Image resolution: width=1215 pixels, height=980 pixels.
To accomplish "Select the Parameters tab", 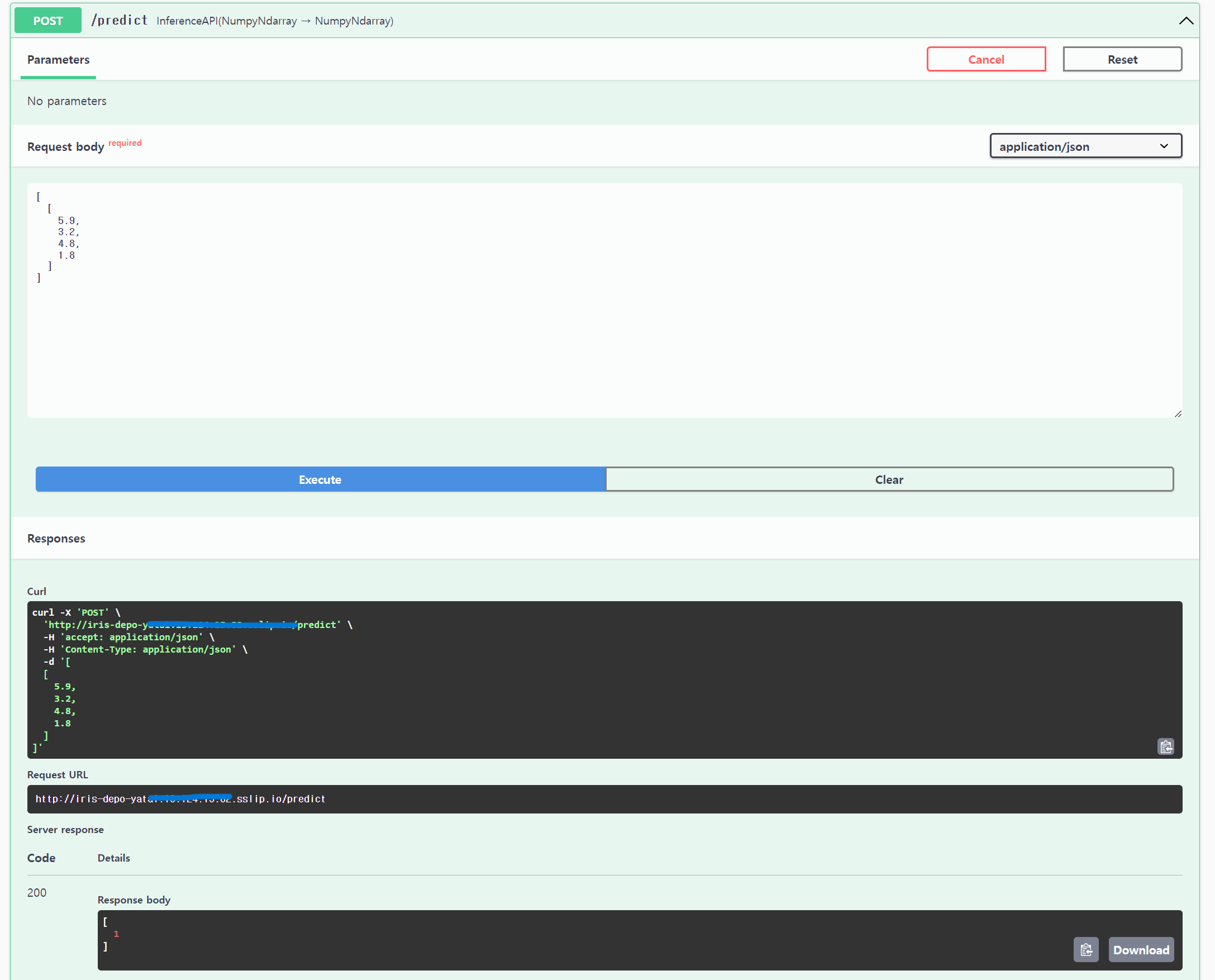I will 58,60.
